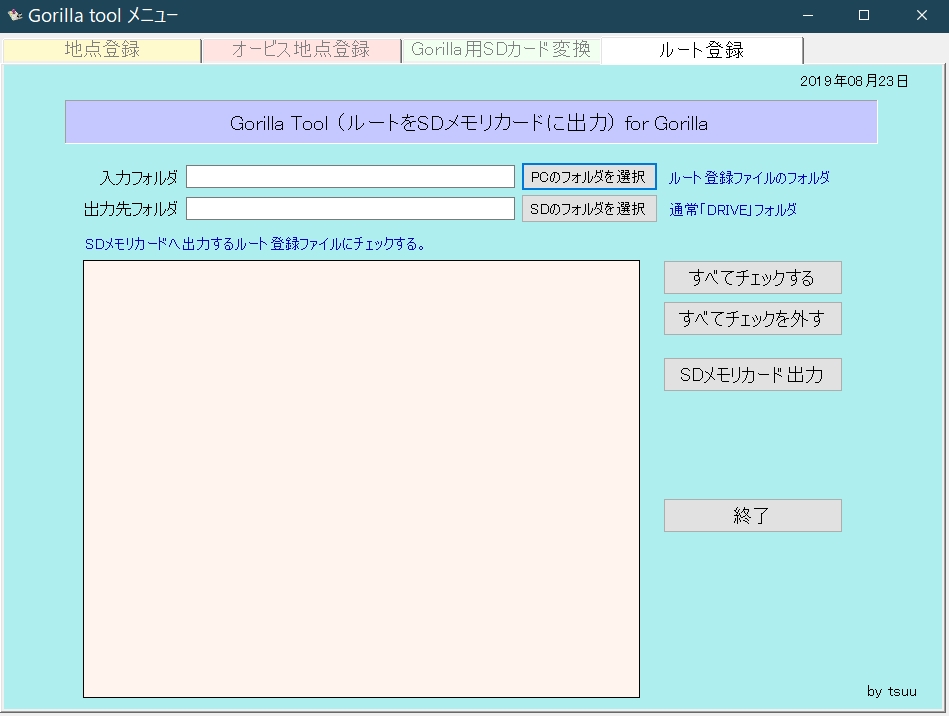Start export with SDメモリカード出力 button
Image resolution: width=949 pixels, height=716 pixels.
point(752,375)
